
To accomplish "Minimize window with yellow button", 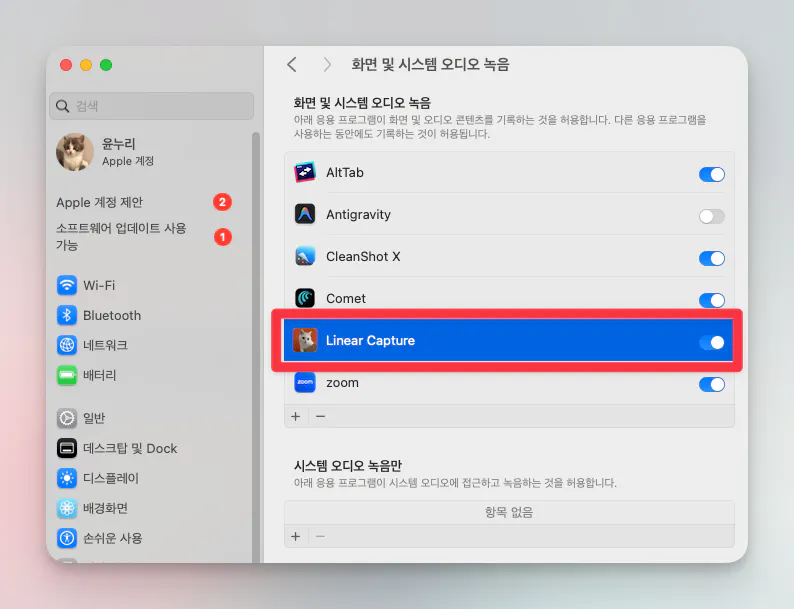I will click(x=86, y=65).
